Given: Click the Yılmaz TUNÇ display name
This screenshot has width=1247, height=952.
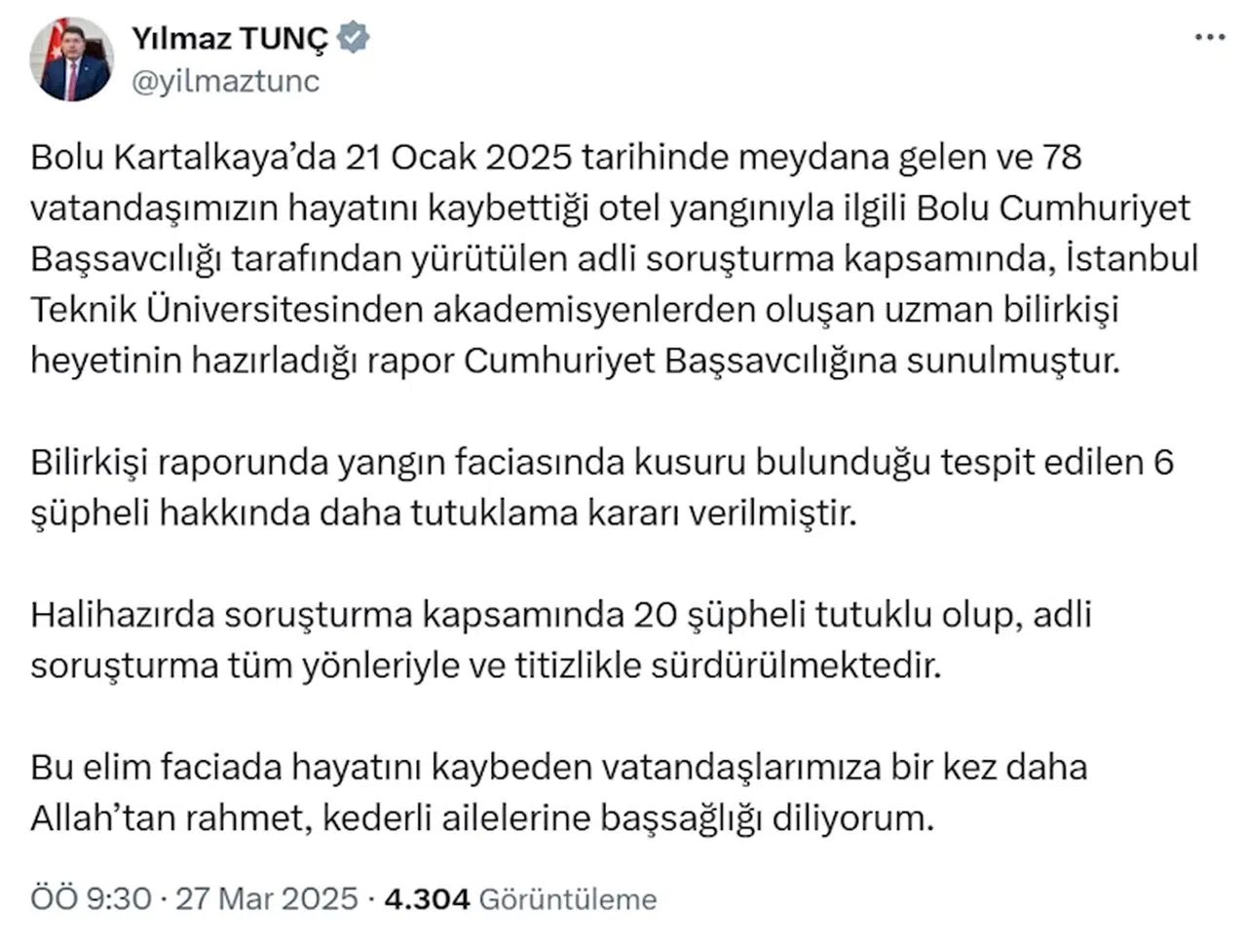Looking at the screenshot, I should point(230,39).
